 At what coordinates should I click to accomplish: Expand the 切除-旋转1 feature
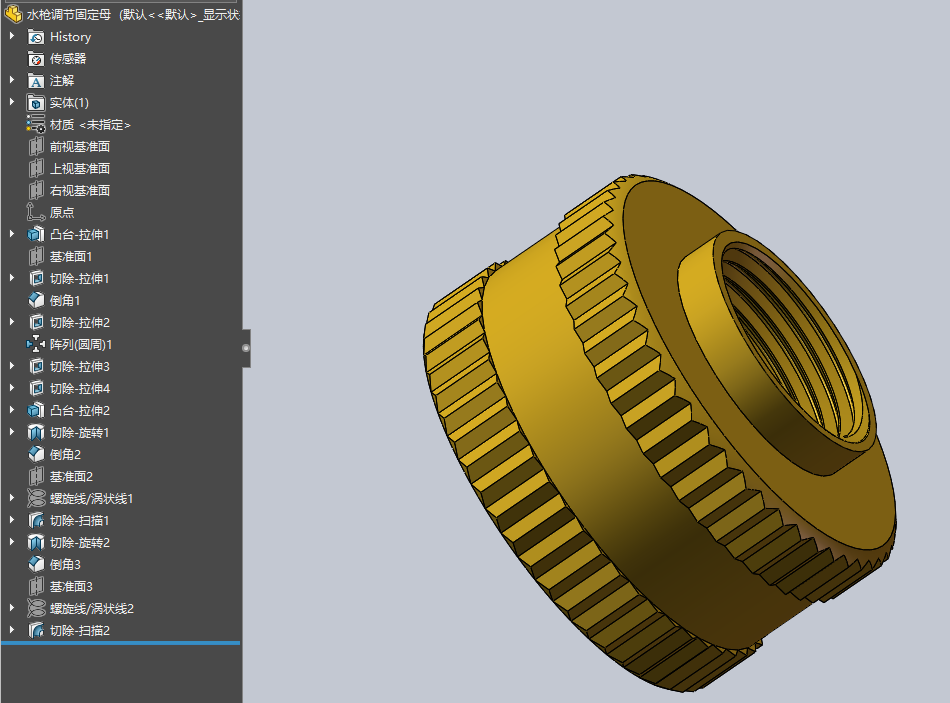pyautogui.click(x=12, y=432)
